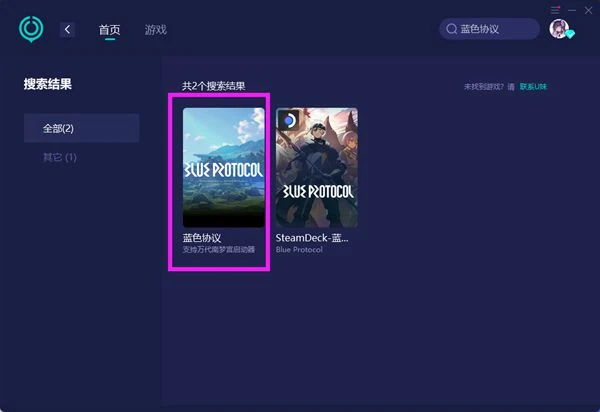Image resolution: width=600 pixels, height=412 pixels.
Task: Go back using the left arrow button
Action: pyautogui.click(x=68, y=30)
